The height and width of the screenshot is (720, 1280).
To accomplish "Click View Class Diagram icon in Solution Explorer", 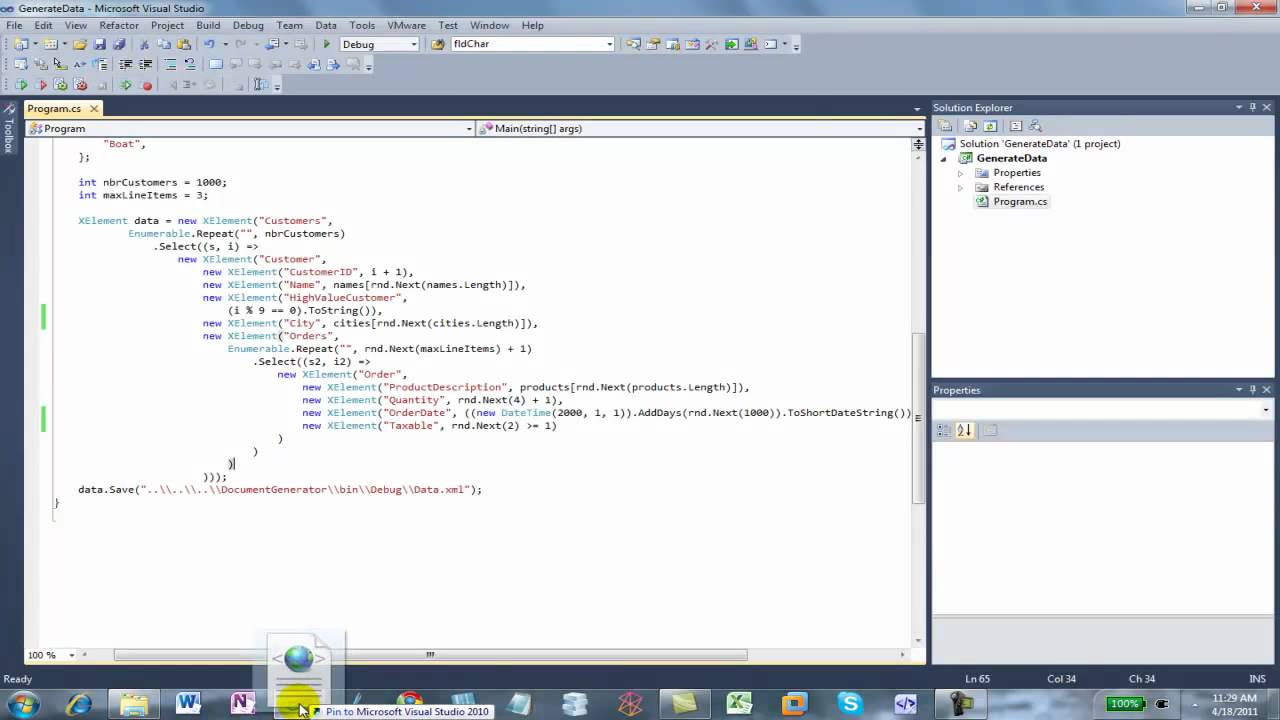I will tap(1035, 126).
